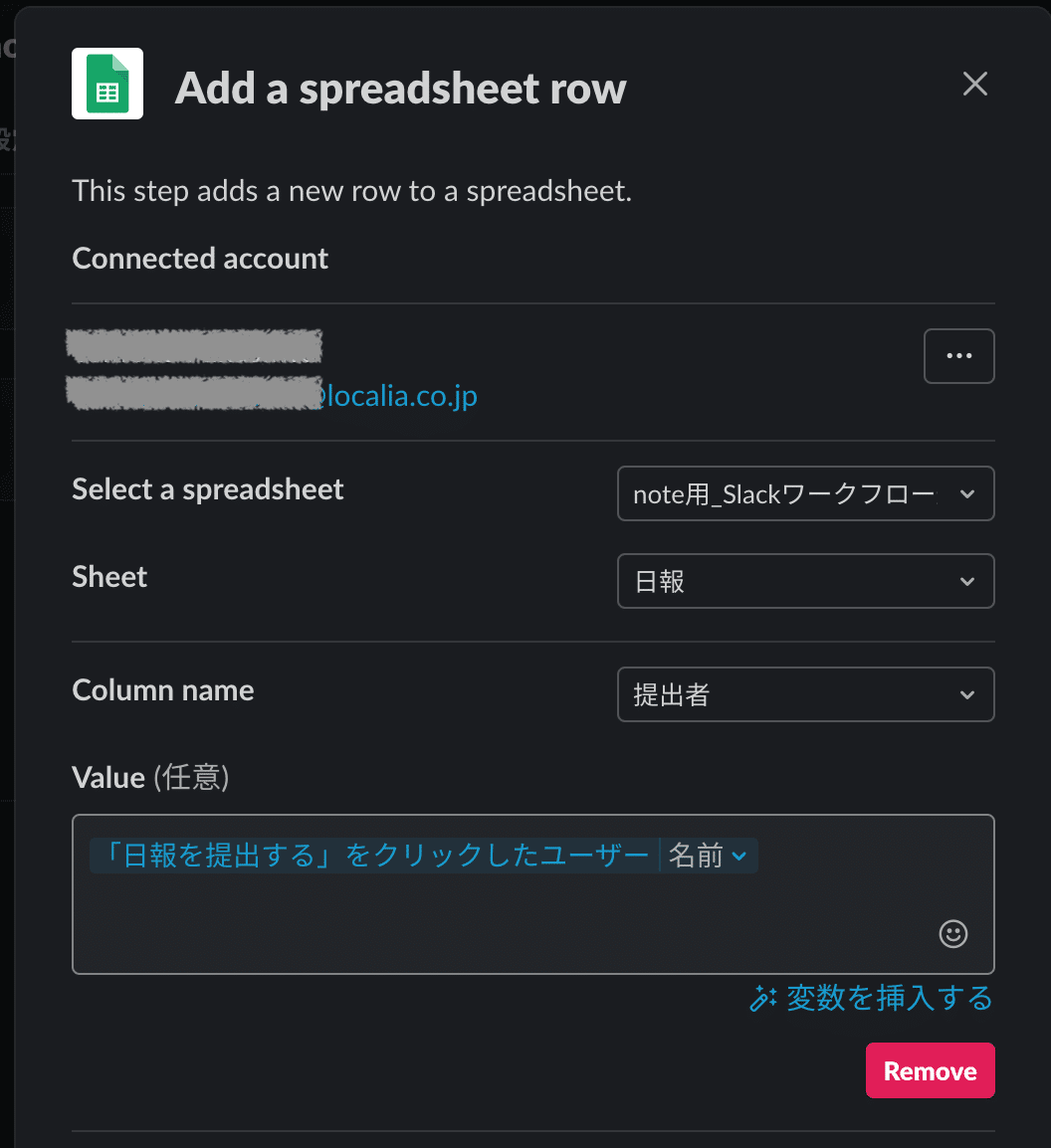The height and width of the screenshot is (1148, 1051).
Task: Click the chevron beside 提出者
Action: click(969, 694)
